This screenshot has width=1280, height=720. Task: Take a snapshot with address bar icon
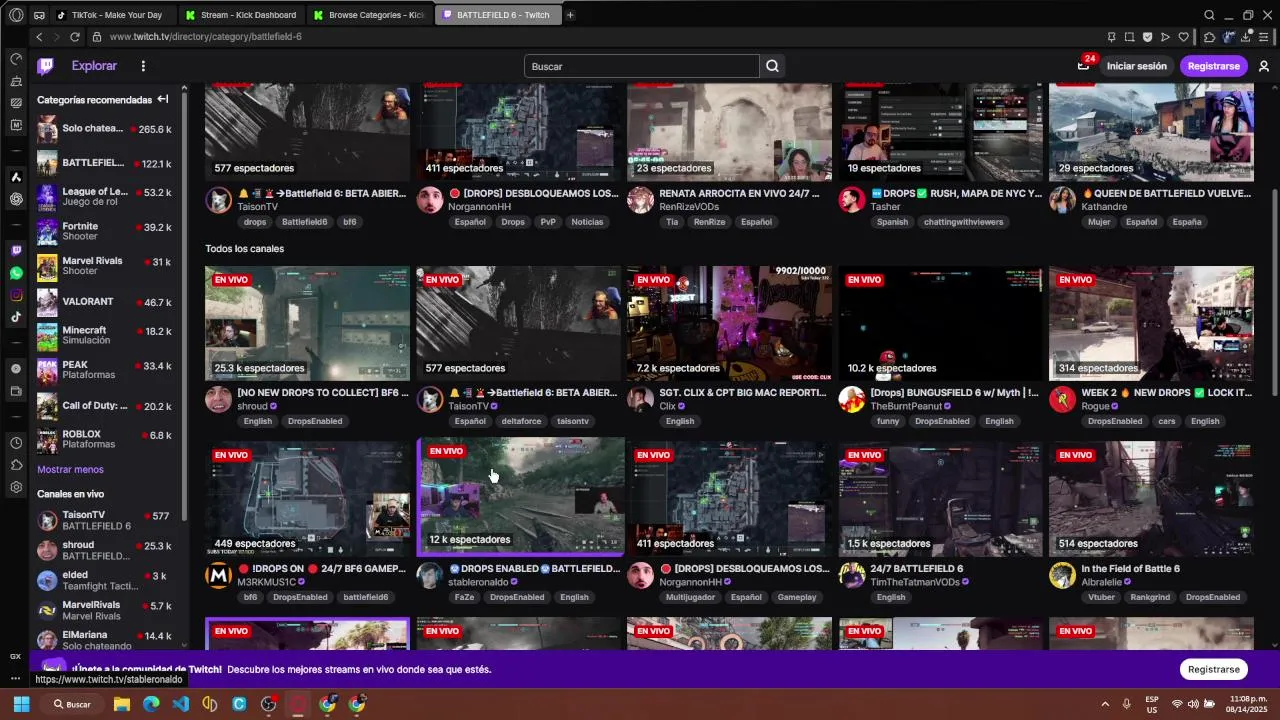[1129, 37]
